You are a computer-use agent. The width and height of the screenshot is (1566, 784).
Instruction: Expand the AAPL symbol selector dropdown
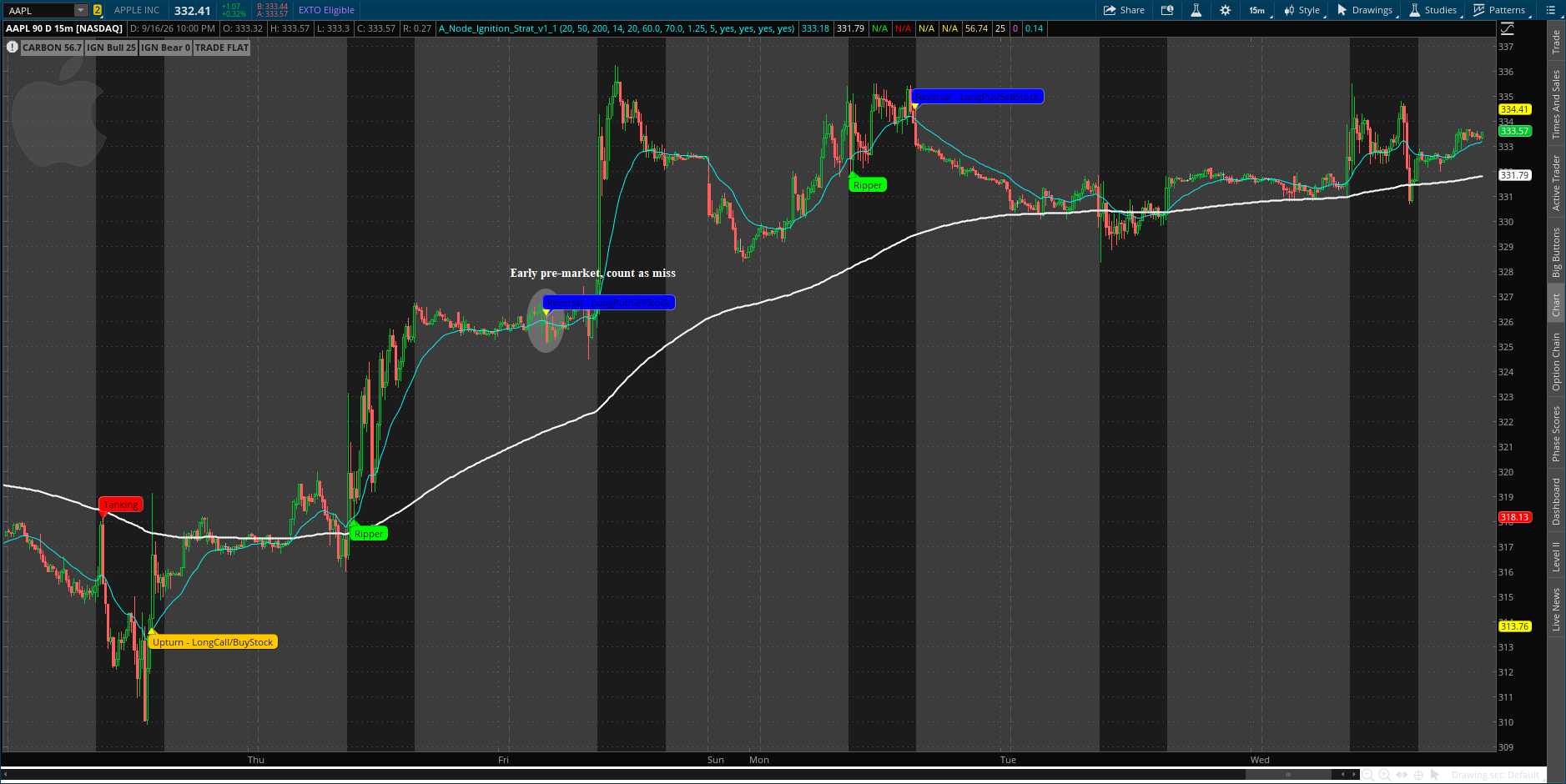(x=81, y=10)
